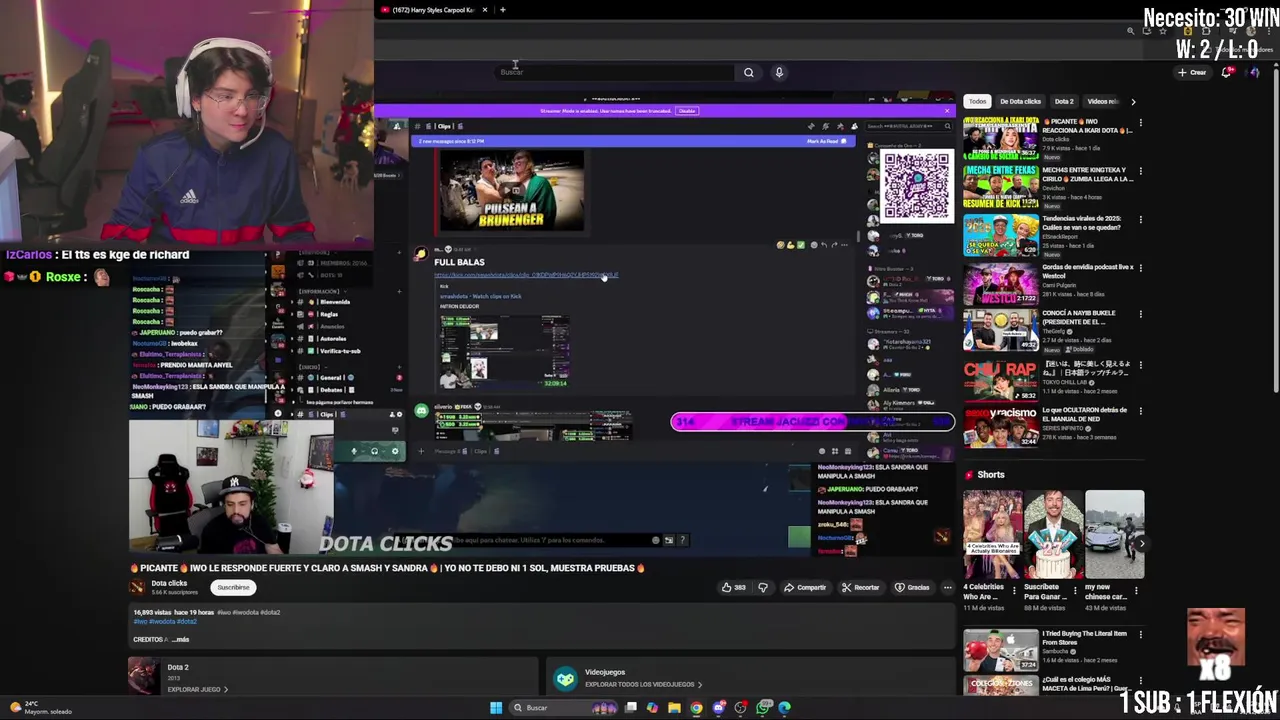Open options menu for 'CONOCÍ A NAYIB BUKELE'
Viewport: 1280px width, 720px height.
coord(1140,315)
